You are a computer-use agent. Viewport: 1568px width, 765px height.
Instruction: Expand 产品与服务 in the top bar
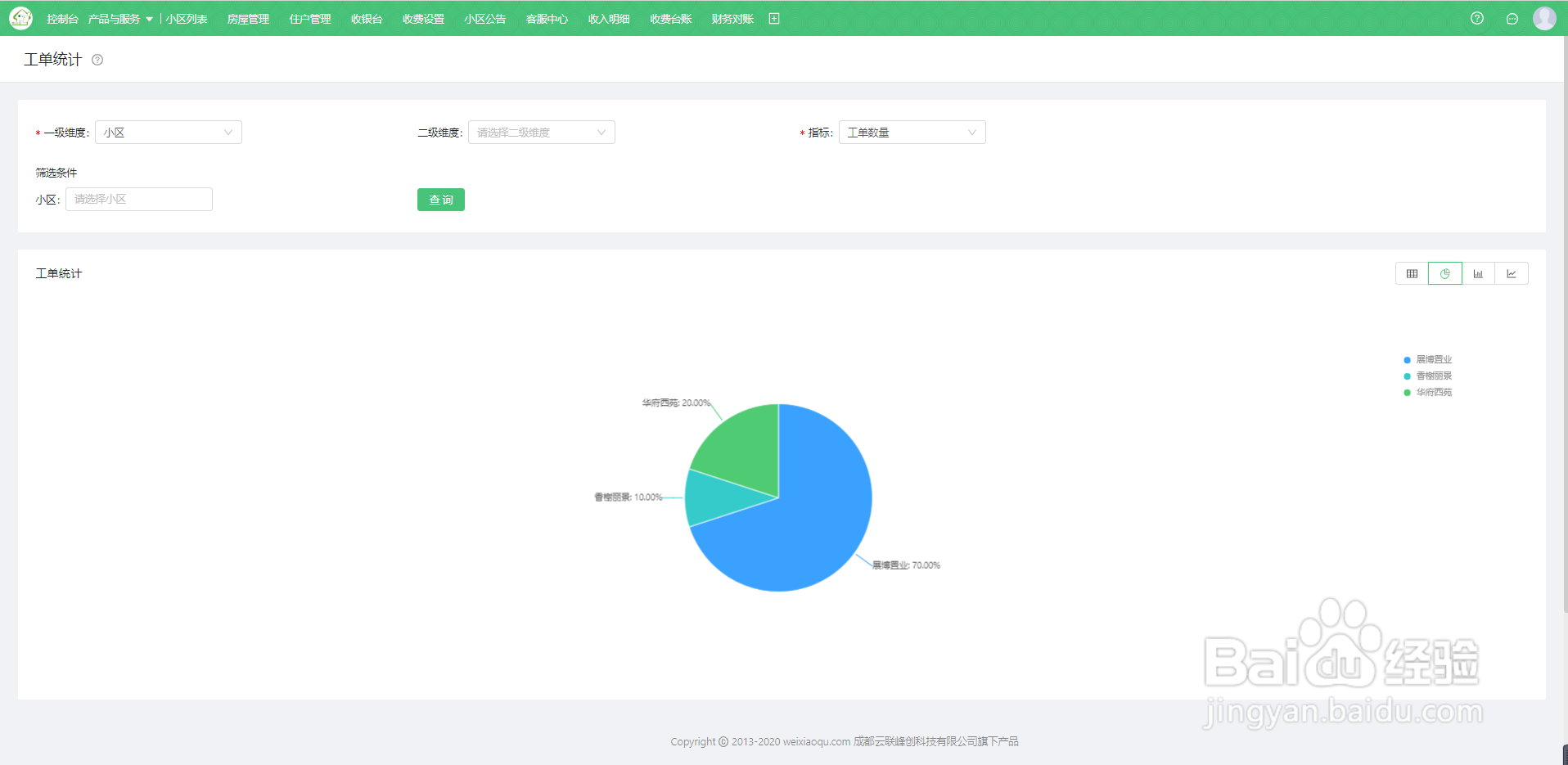(x=120, y=19)
